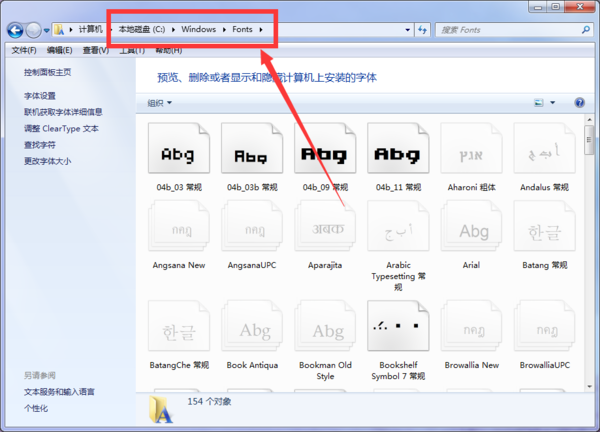Select the 04b_03b 常规 font icon

pos(252,148)
